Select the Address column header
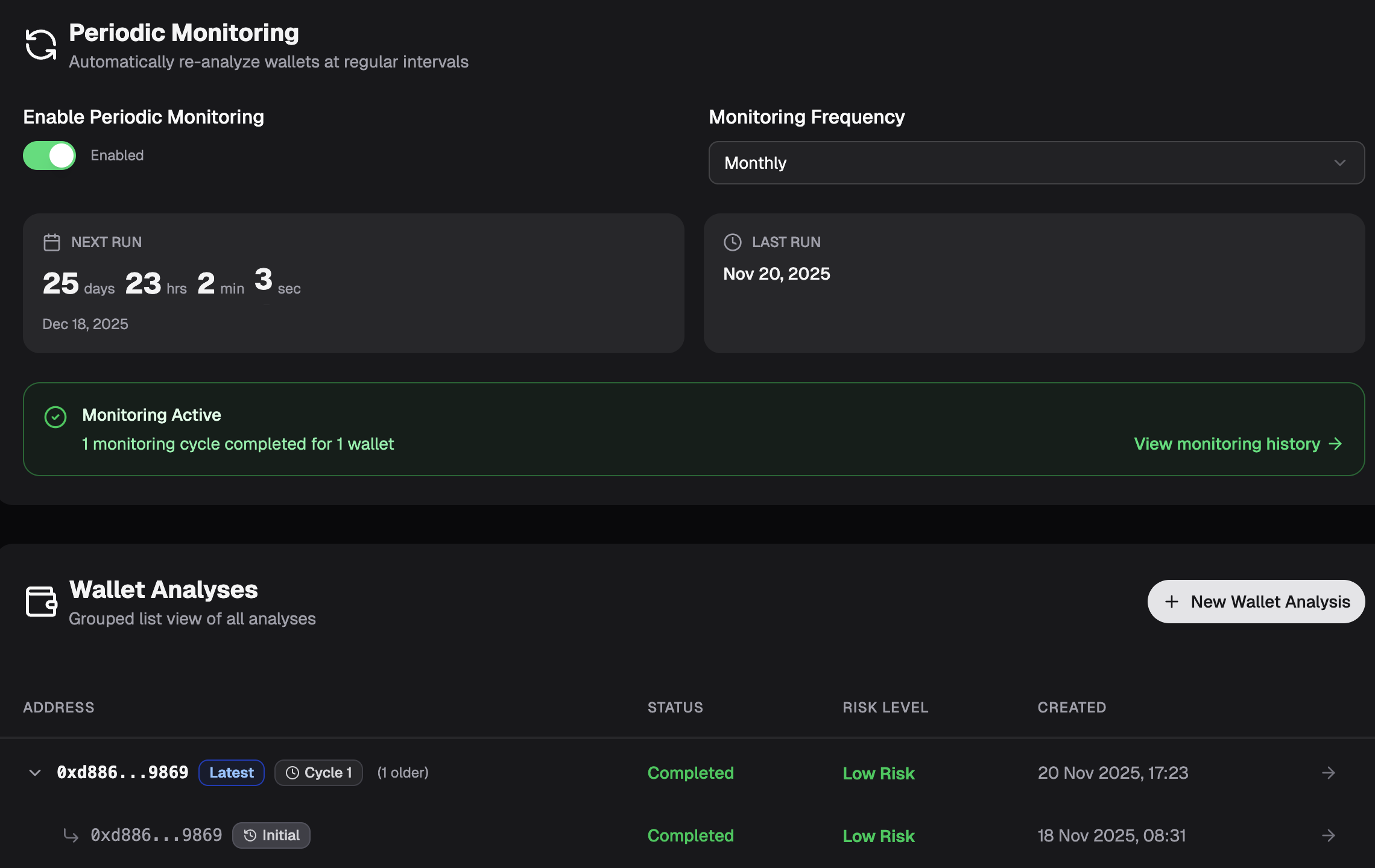The width and height of the screenshot is (1375, 868). click(58, 708)
